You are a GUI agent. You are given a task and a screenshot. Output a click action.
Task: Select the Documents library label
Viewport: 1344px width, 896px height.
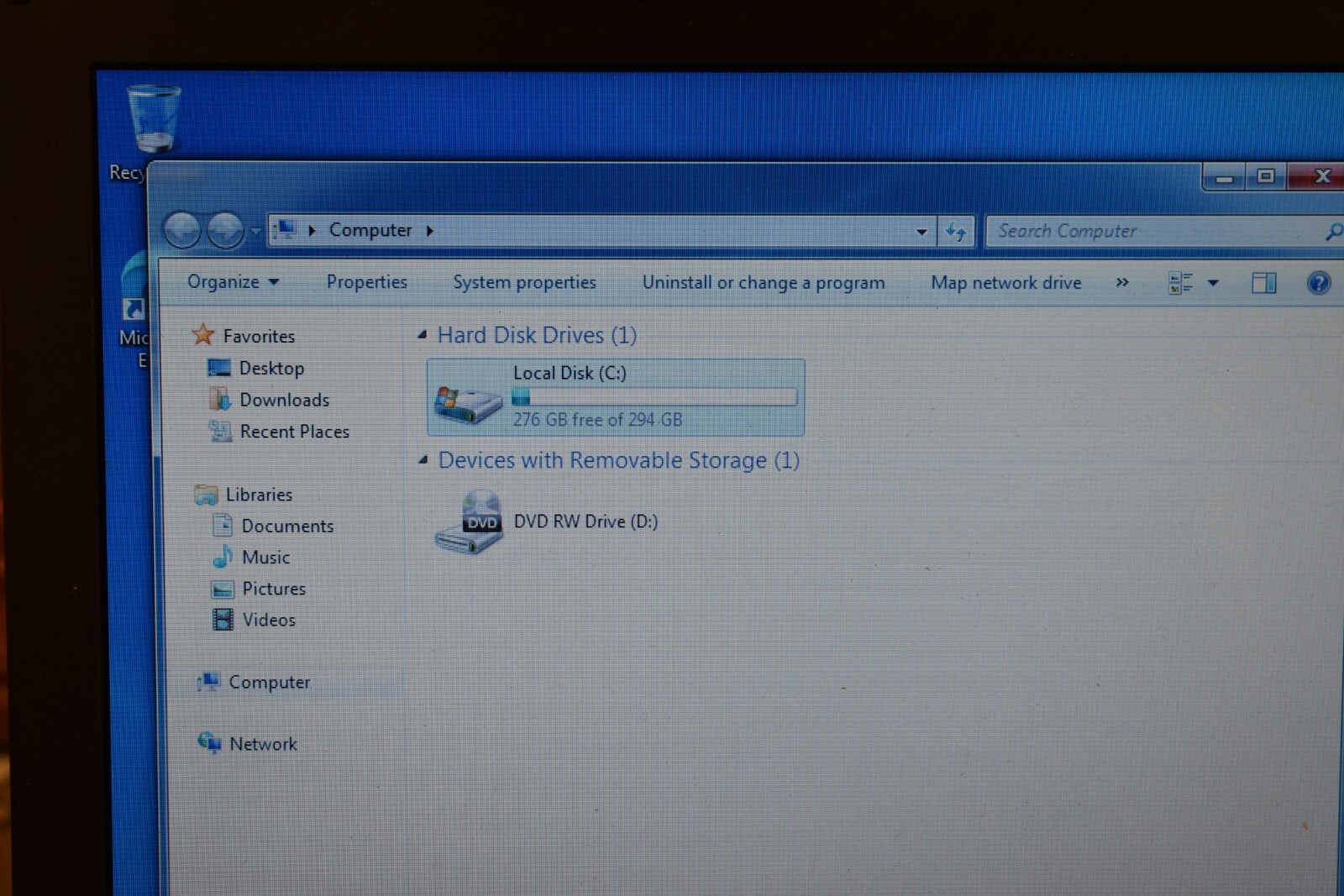click(x=287, y=526)
